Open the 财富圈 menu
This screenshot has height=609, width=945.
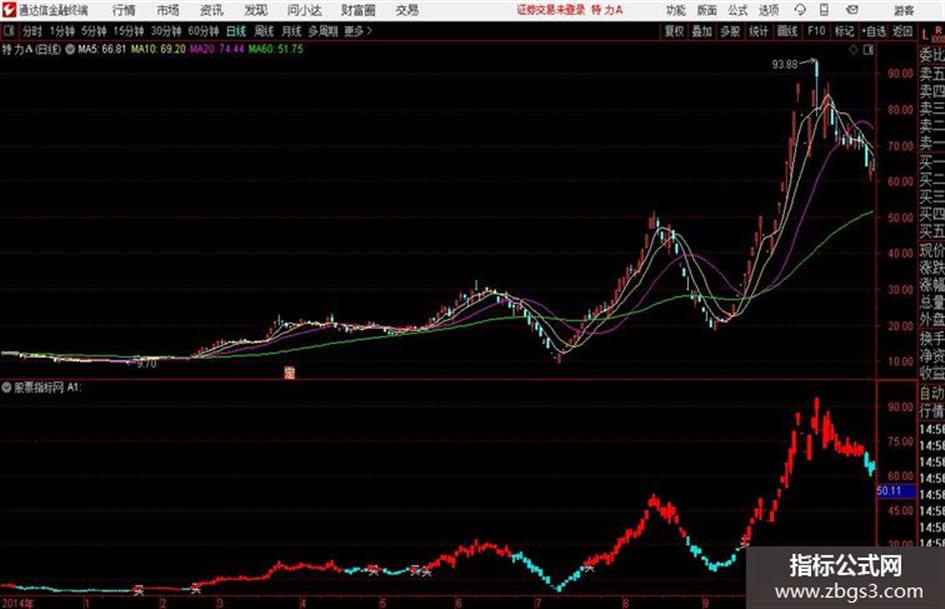pos(358,10)
